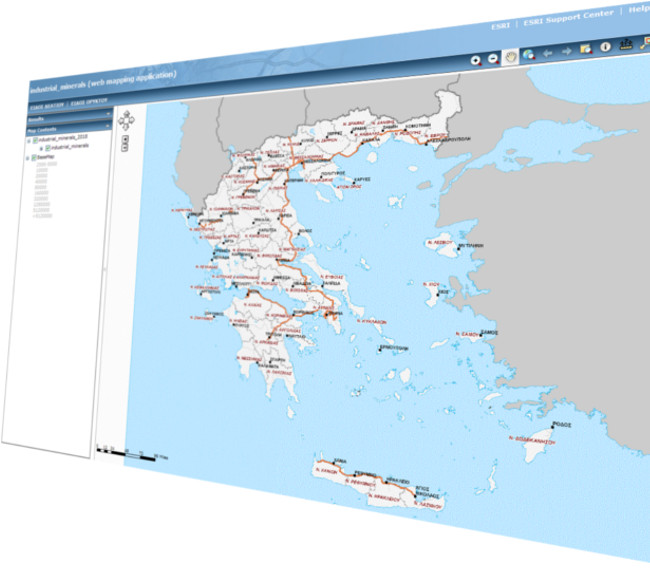Go back to previous map extent
Image resolution: width=650 pixels, height=568 pixels.
548,53
